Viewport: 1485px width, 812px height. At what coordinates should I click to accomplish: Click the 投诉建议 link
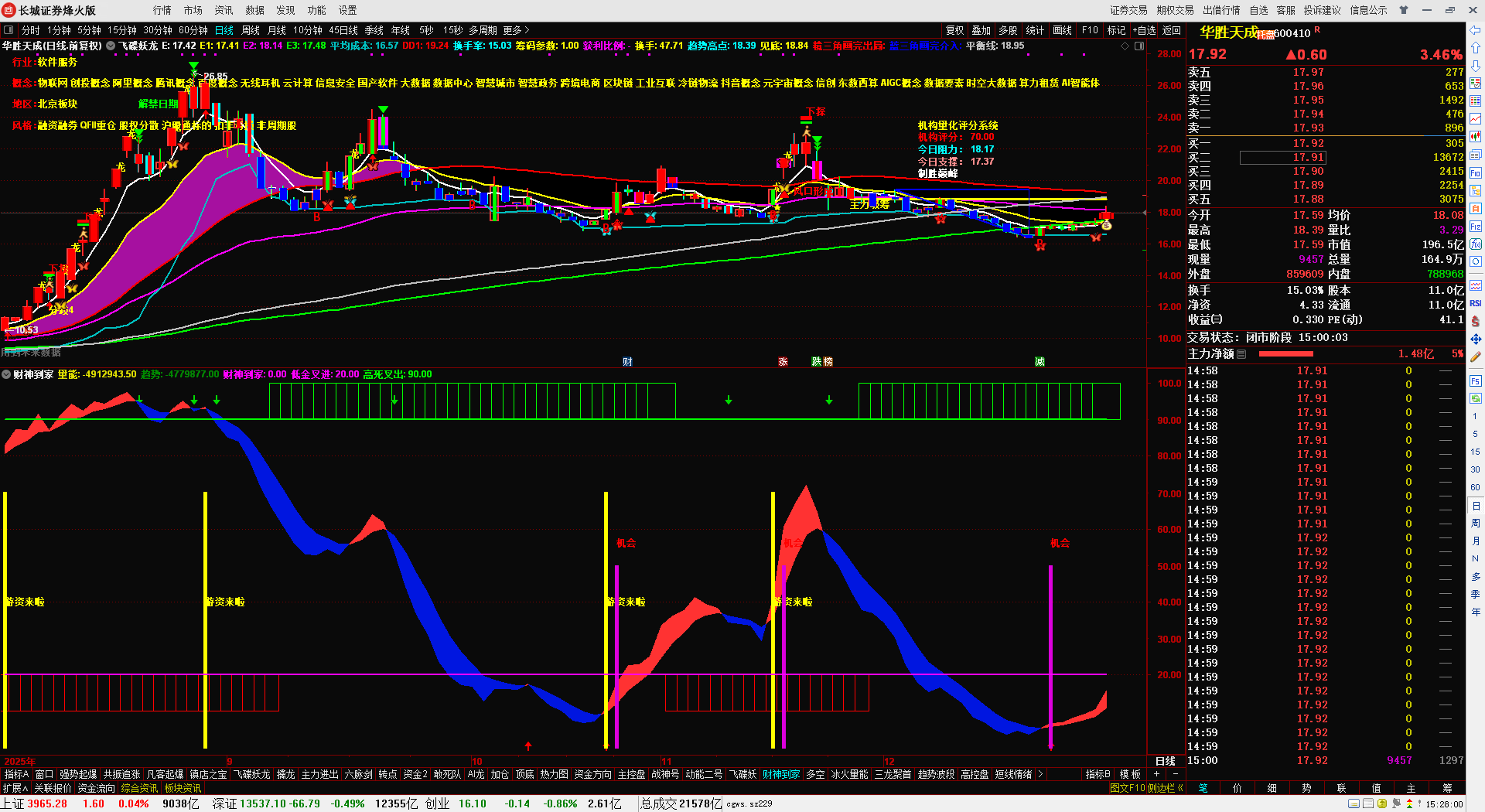pos(1322,10)
